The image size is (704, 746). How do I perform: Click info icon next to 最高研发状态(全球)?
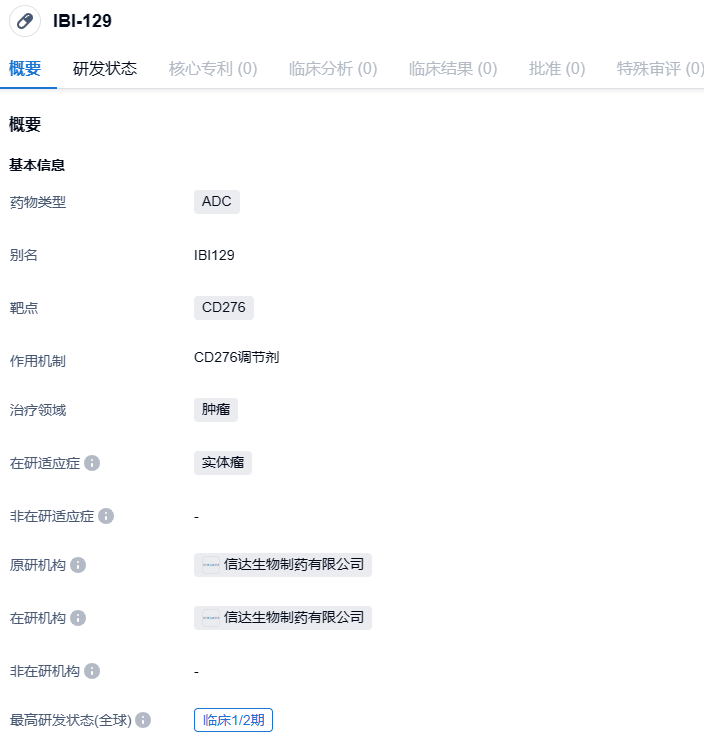tap(143, 720)
